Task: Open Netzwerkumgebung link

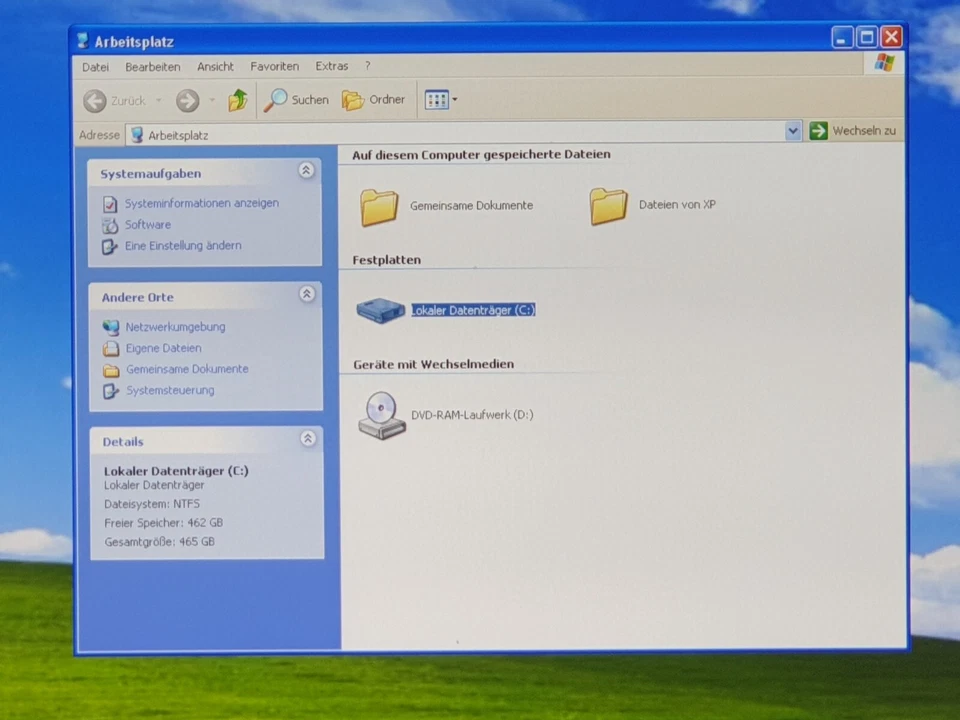Action: pos(175,327)
